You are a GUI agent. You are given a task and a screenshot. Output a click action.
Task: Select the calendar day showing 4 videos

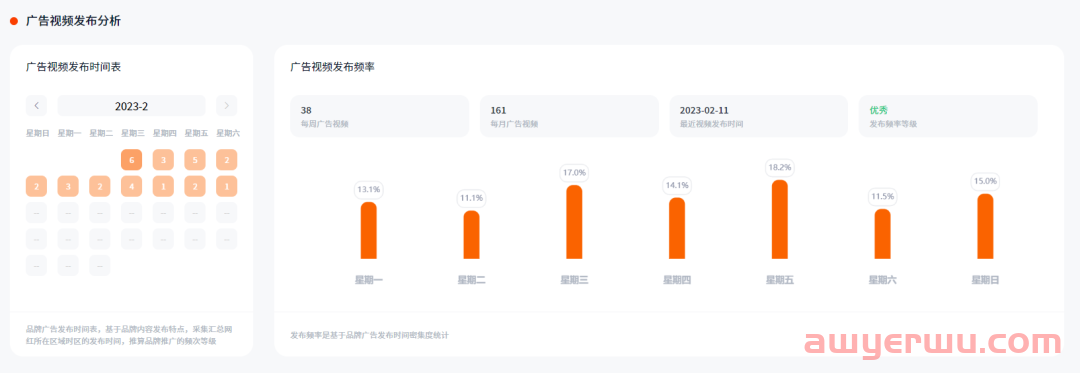click(x=132, y=186)
